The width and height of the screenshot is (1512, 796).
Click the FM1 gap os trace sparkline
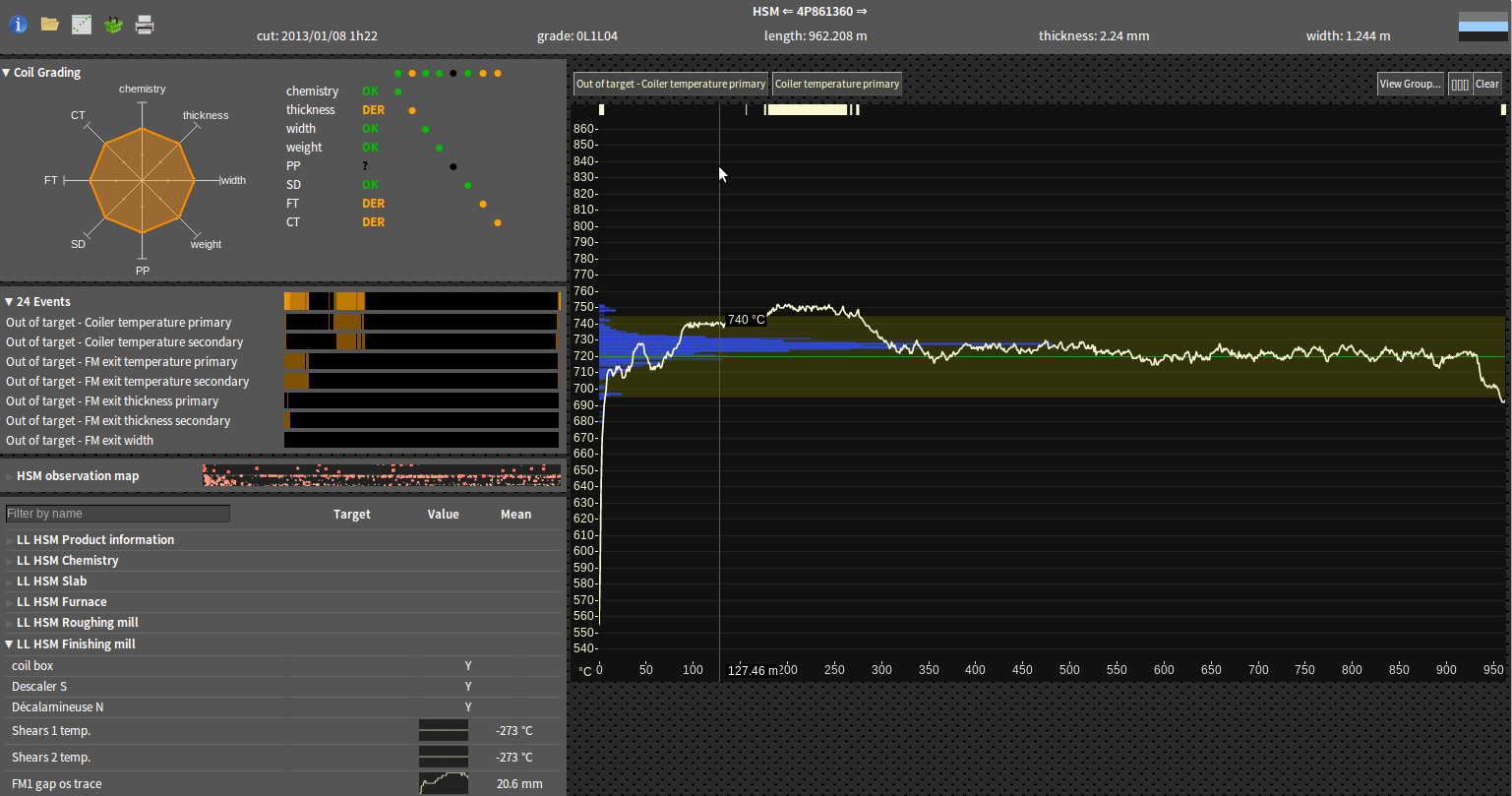pos(444,783)
